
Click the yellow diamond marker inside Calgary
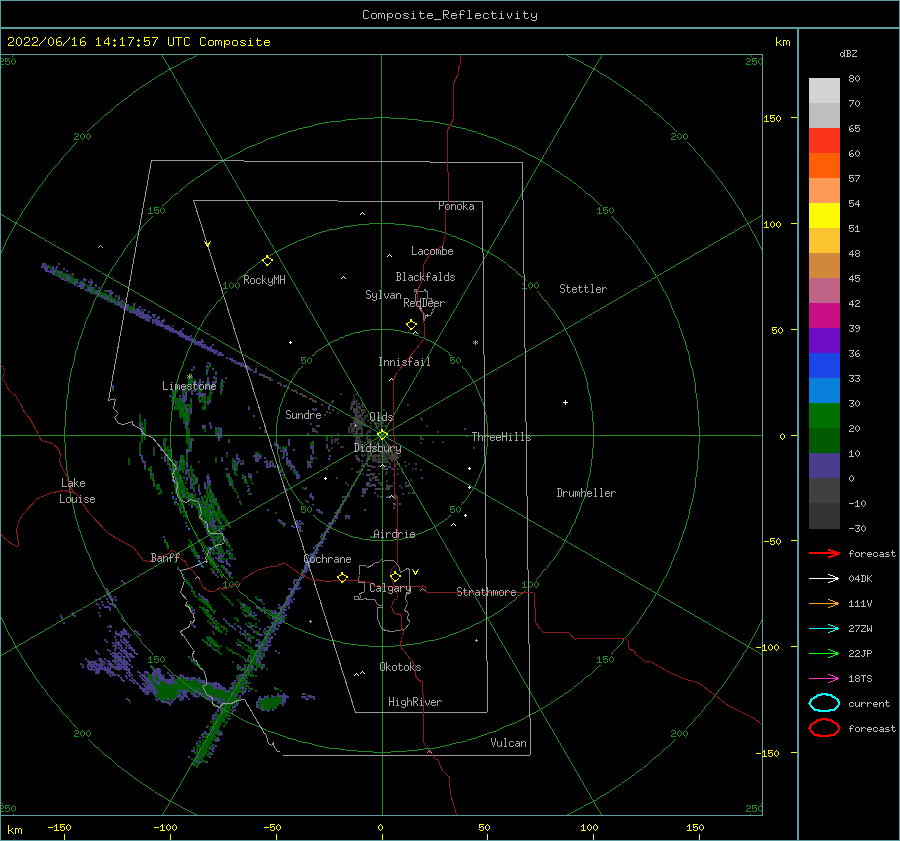pos(395,576)
